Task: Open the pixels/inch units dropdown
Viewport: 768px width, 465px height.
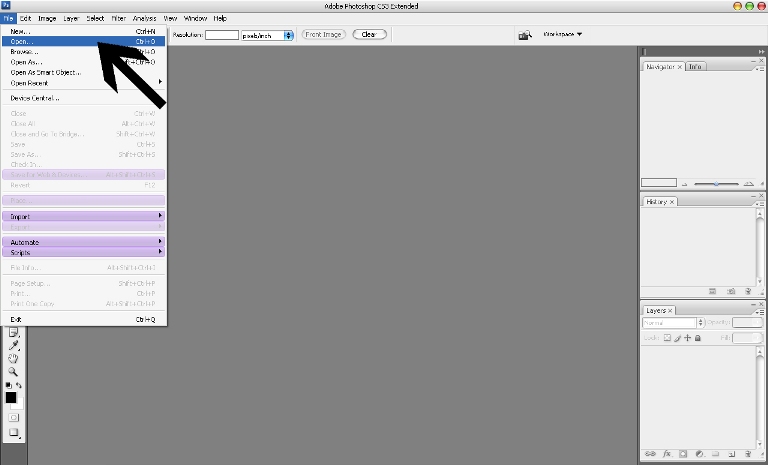Action: click(267, 35)
